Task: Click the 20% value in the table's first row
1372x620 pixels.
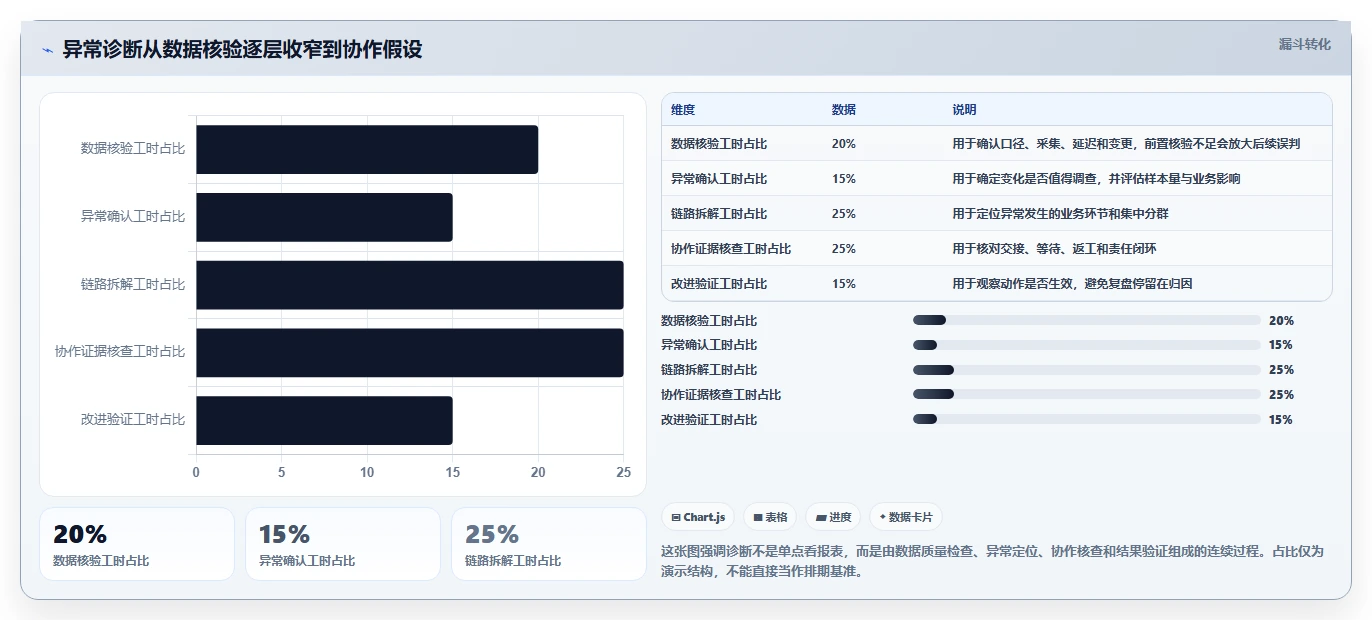Action: tap(844, 144)
